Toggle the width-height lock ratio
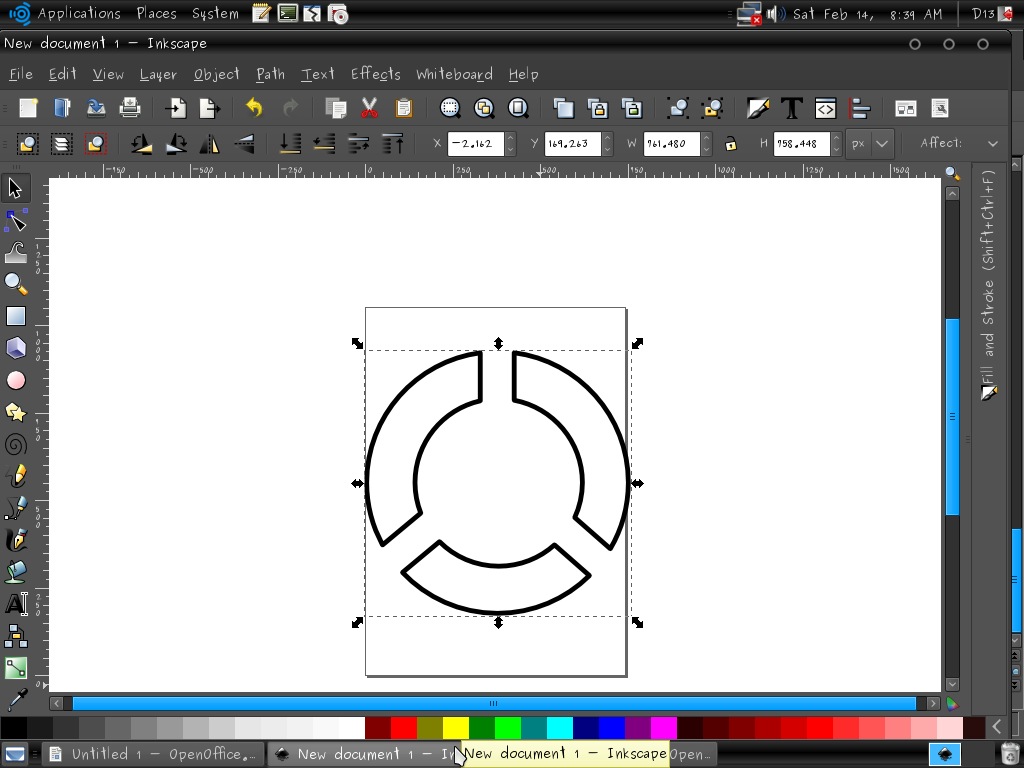 pyautogui.click(x=730, y=143)
